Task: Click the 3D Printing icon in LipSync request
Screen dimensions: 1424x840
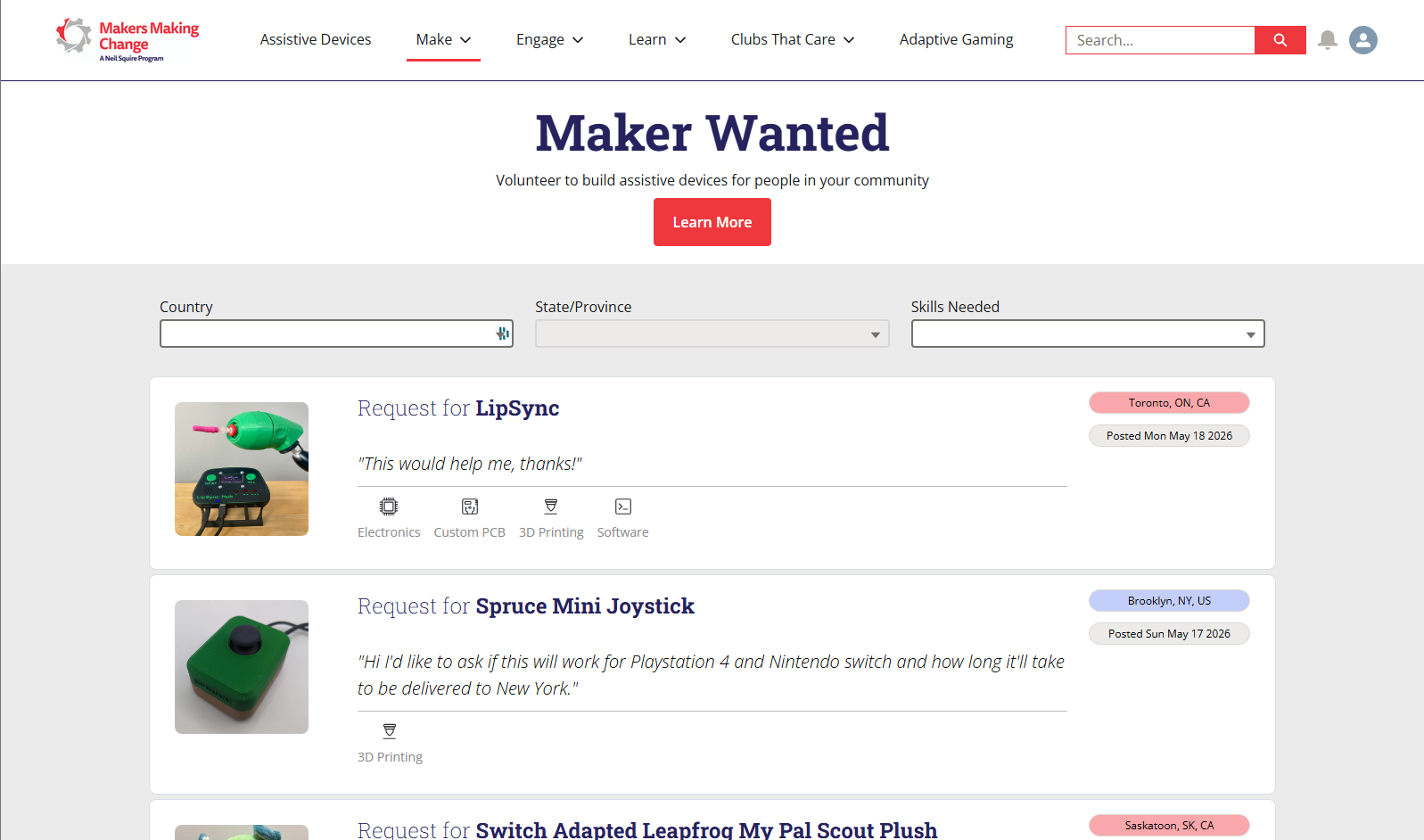Action: pos(551,506)
